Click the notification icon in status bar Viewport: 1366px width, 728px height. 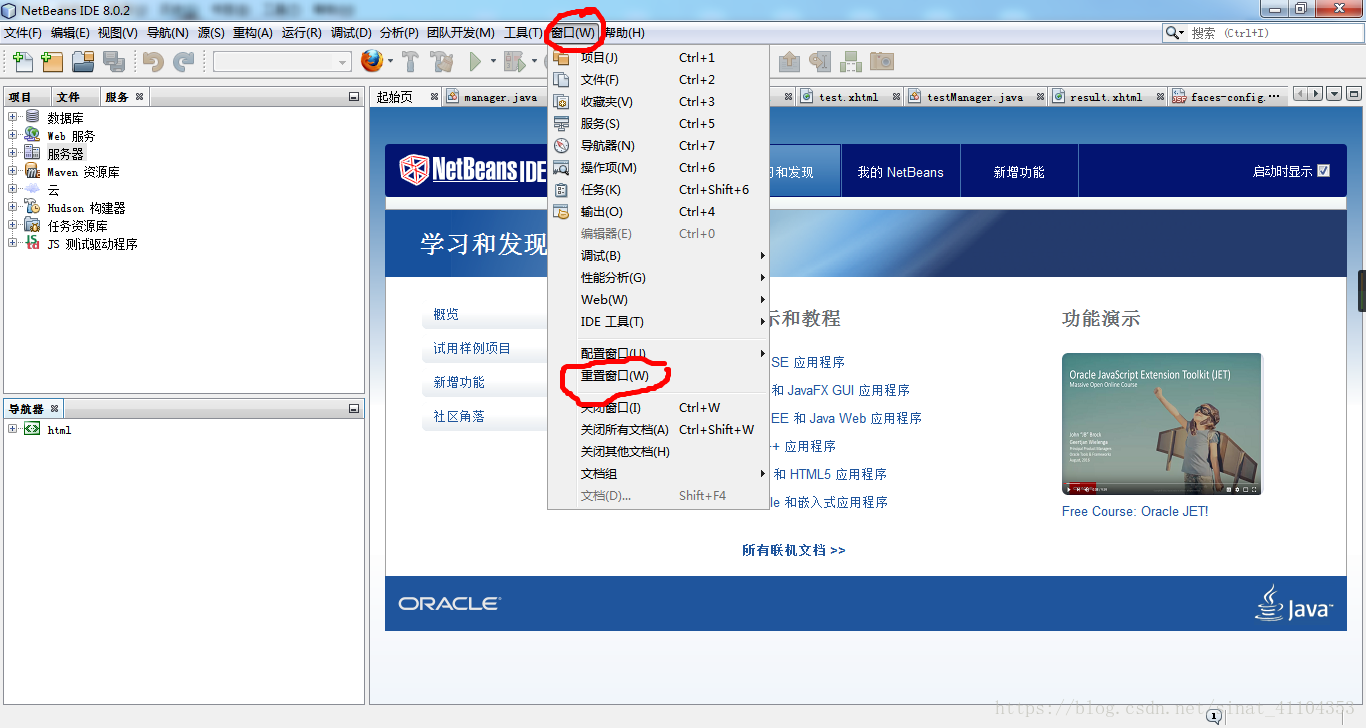pyautogui.click(x=1214, y=716)
